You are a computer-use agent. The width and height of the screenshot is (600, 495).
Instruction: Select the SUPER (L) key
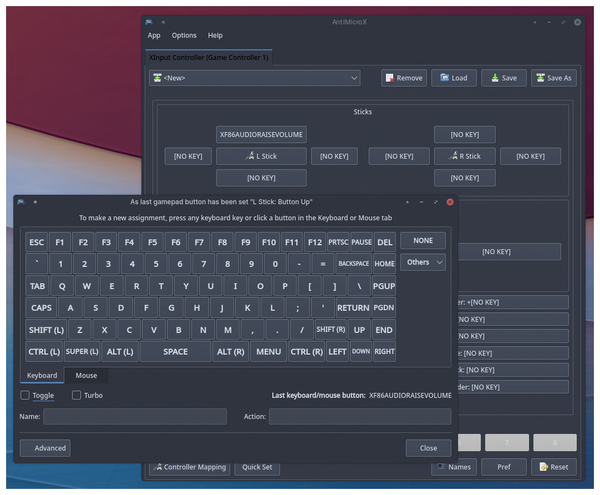tap(82, 352)
